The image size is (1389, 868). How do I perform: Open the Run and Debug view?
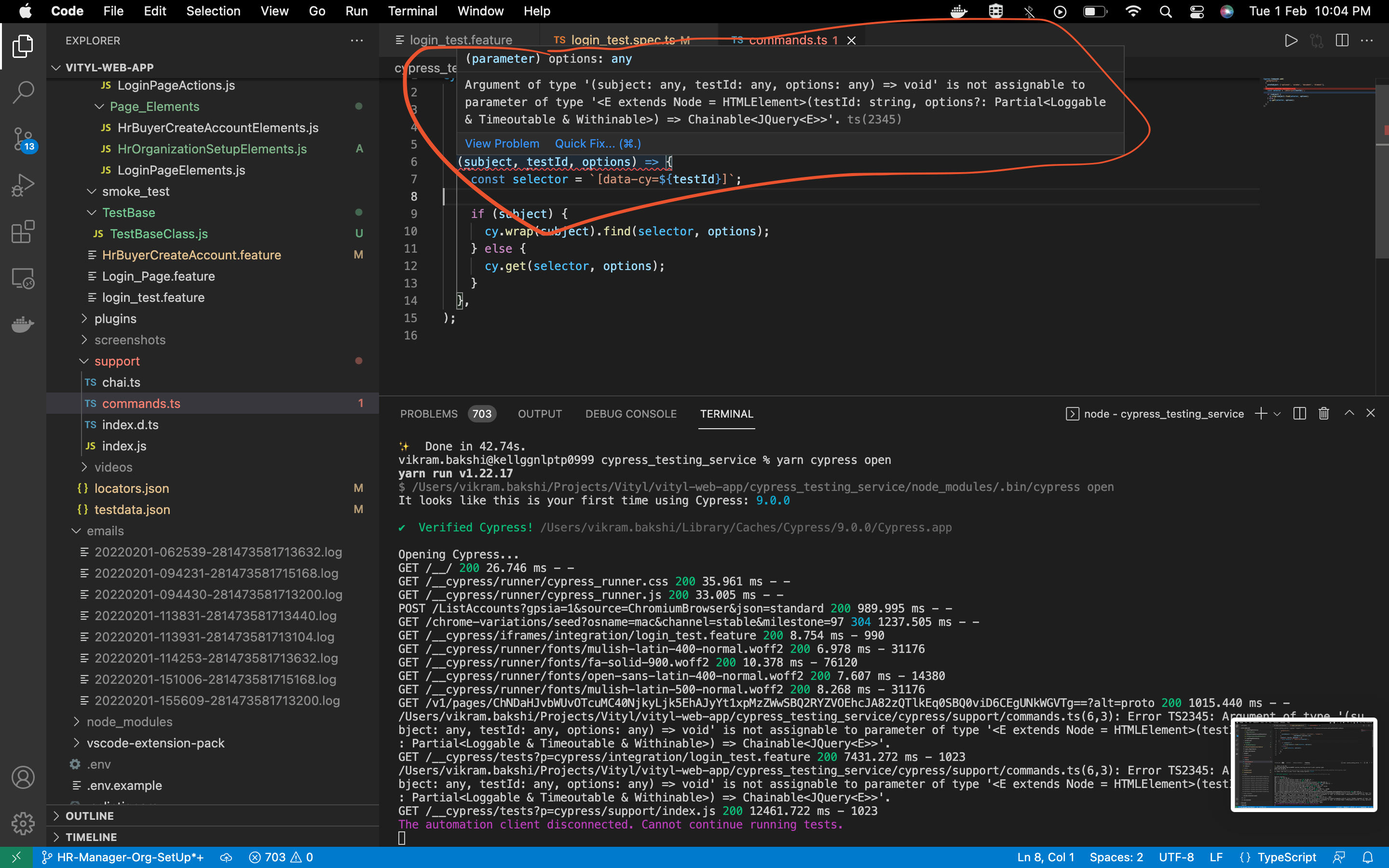[23, 185]
